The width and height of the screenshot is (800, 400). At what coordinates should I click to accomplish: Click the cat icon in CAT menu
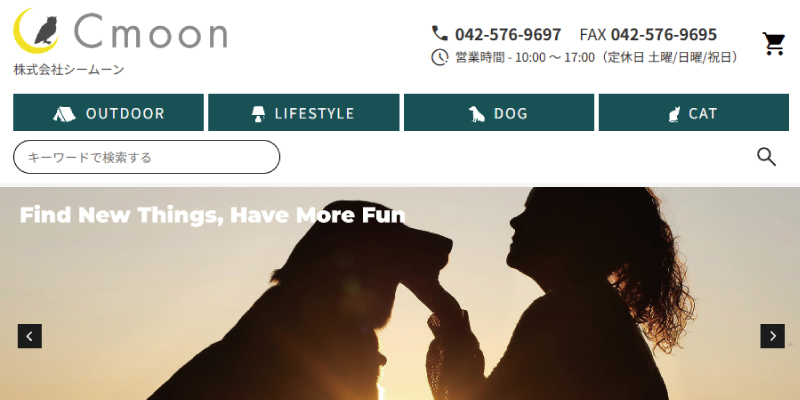674,113
